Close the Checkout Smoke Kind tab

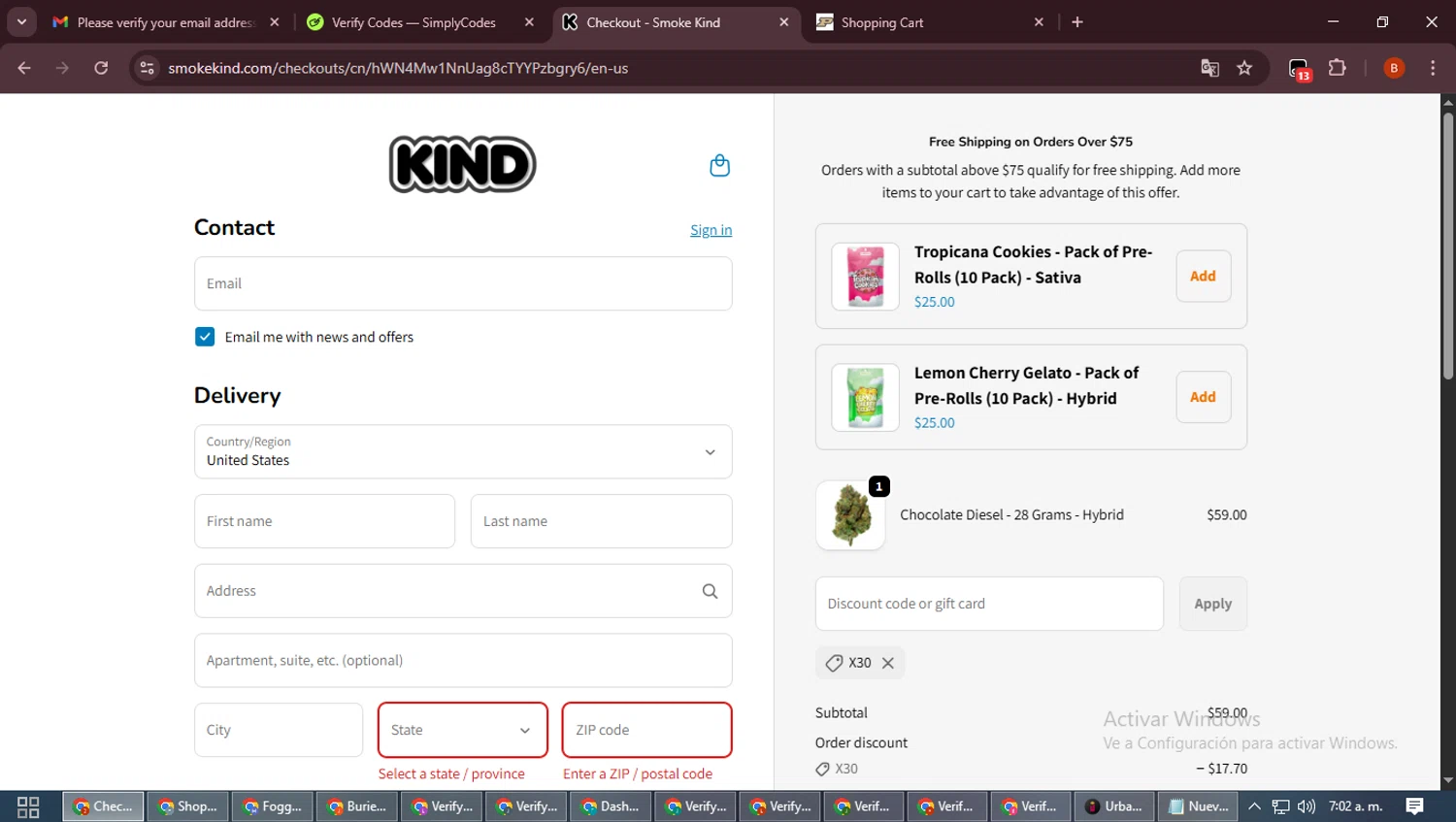[784, 22]
